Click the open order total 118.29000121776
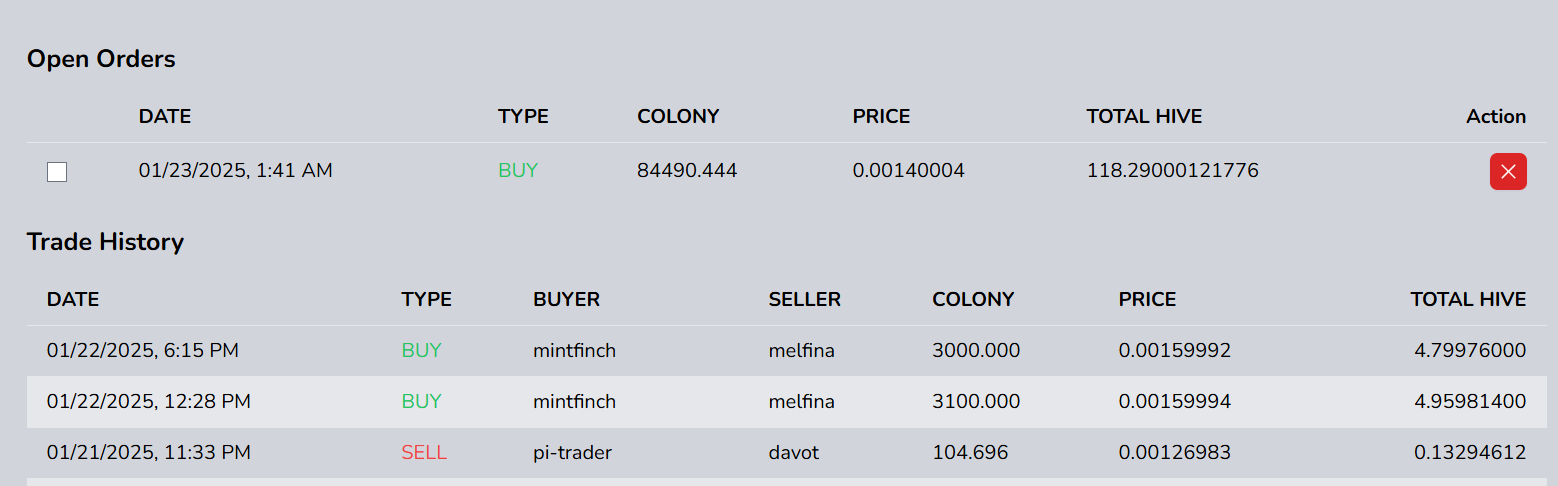1558x486 pixels. pyautogui.click(x=1172, y=171)
